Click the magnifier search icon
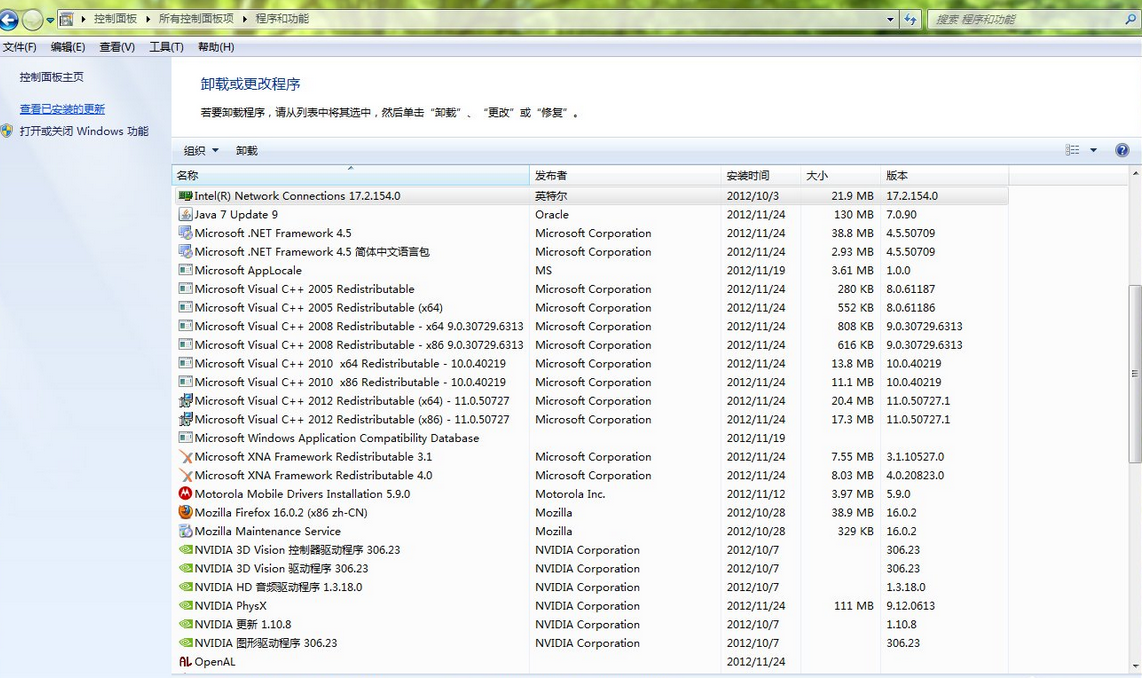 click(1131, 20)
